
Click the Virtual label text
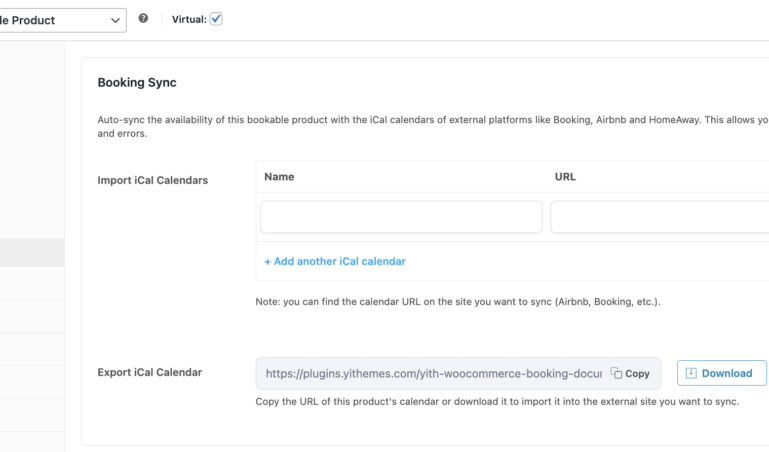[188, 20]
